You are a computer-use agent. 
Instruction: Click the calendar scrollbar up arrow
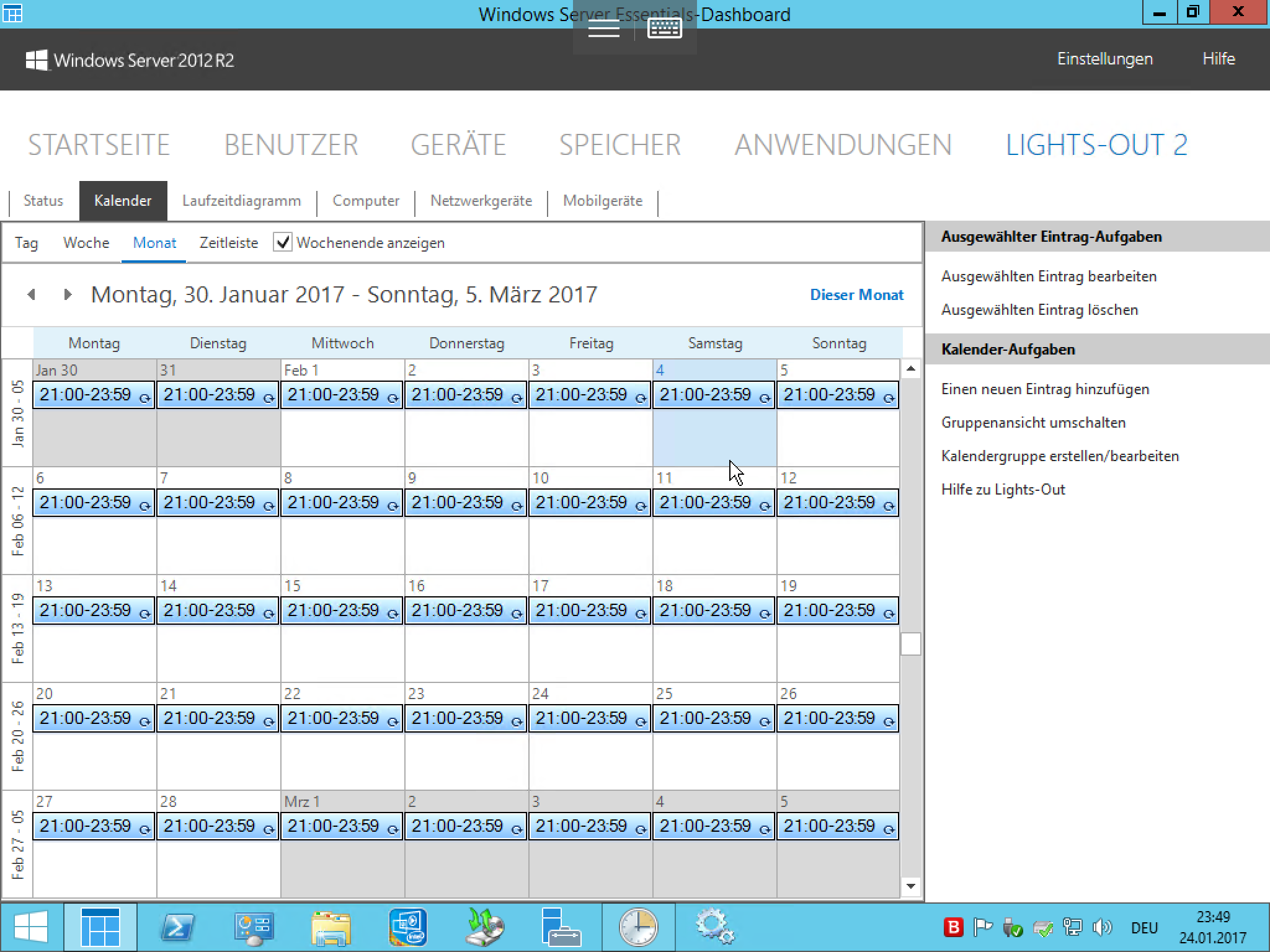click(x=910, y=369)
